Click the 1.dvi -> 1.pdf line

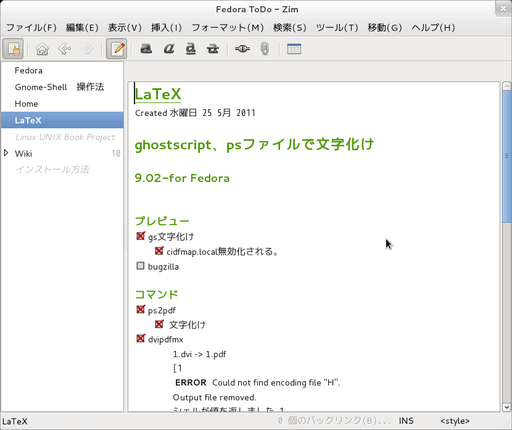199,354
